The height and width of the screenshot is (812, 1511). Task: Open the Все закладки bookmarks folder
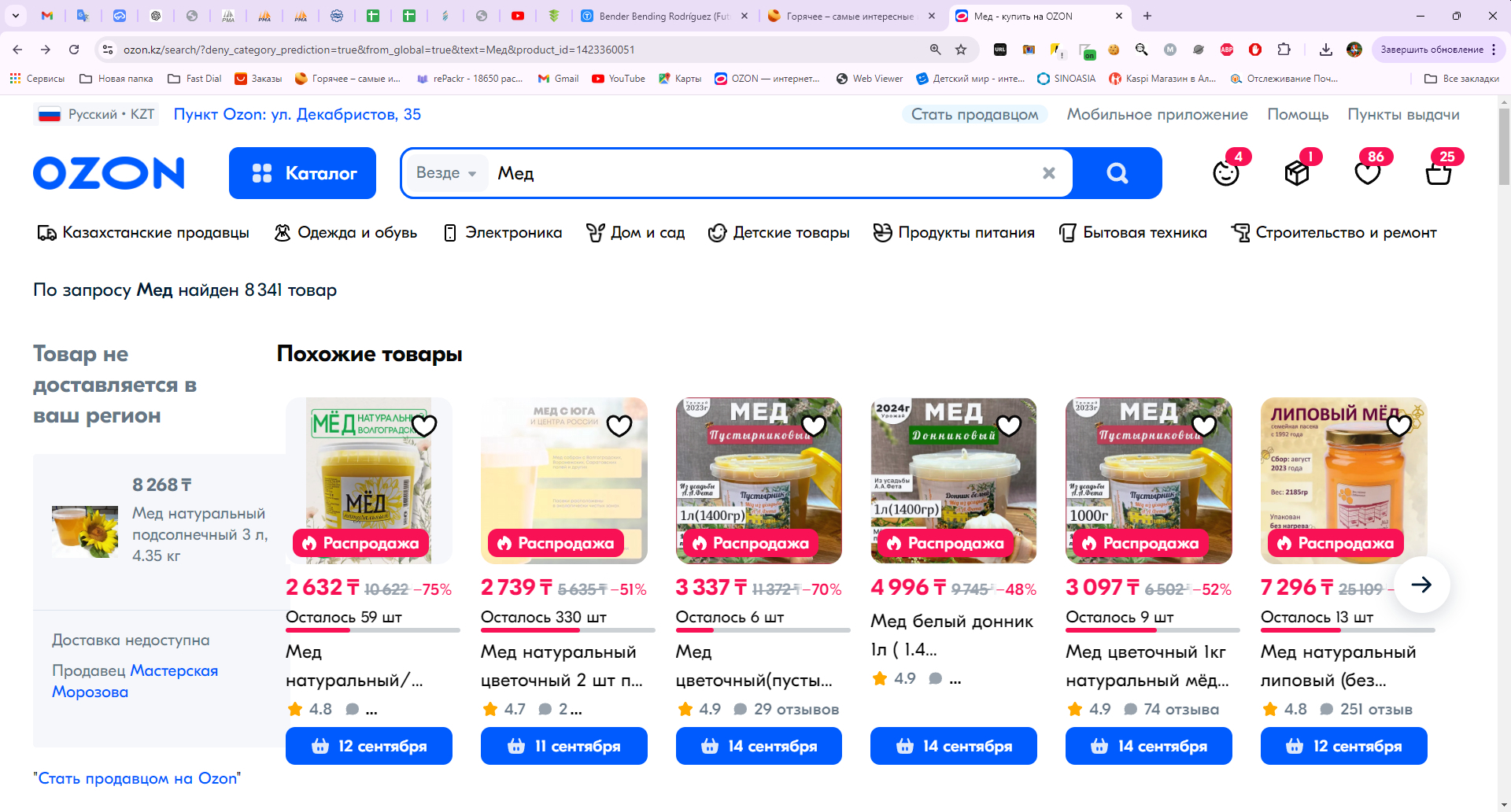[x=1461, y=79]
